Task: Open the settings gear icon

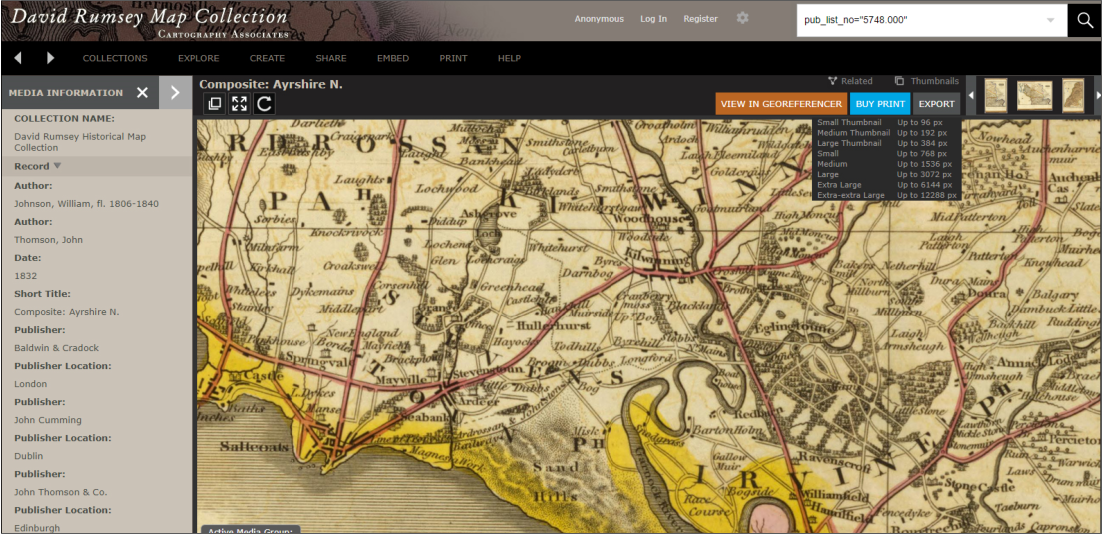Action: (x=743, y=18)
